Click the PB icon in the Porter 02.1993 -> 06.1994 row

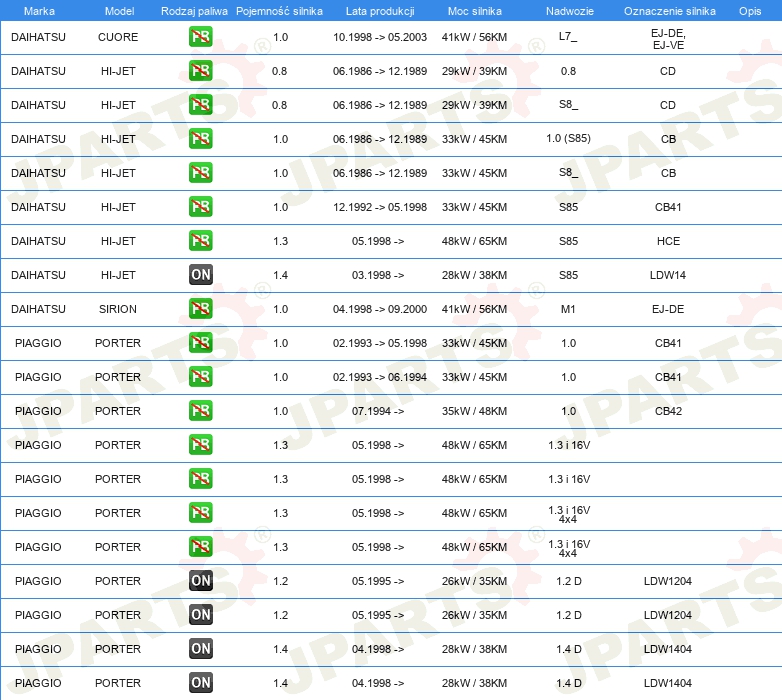tap(201, 377)
